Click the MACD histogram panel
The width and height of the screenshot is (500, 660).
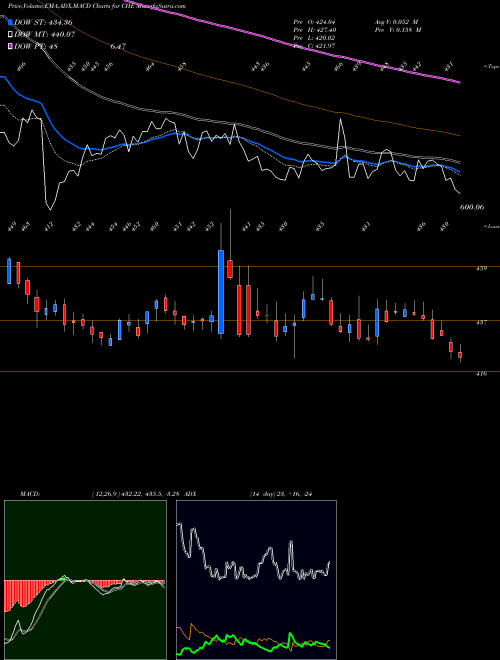(85, 580)
